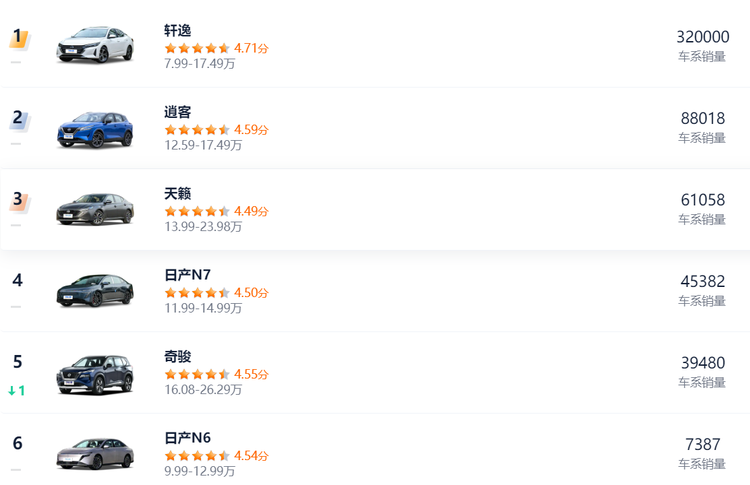Click the star rating for 日产N6

197,456
